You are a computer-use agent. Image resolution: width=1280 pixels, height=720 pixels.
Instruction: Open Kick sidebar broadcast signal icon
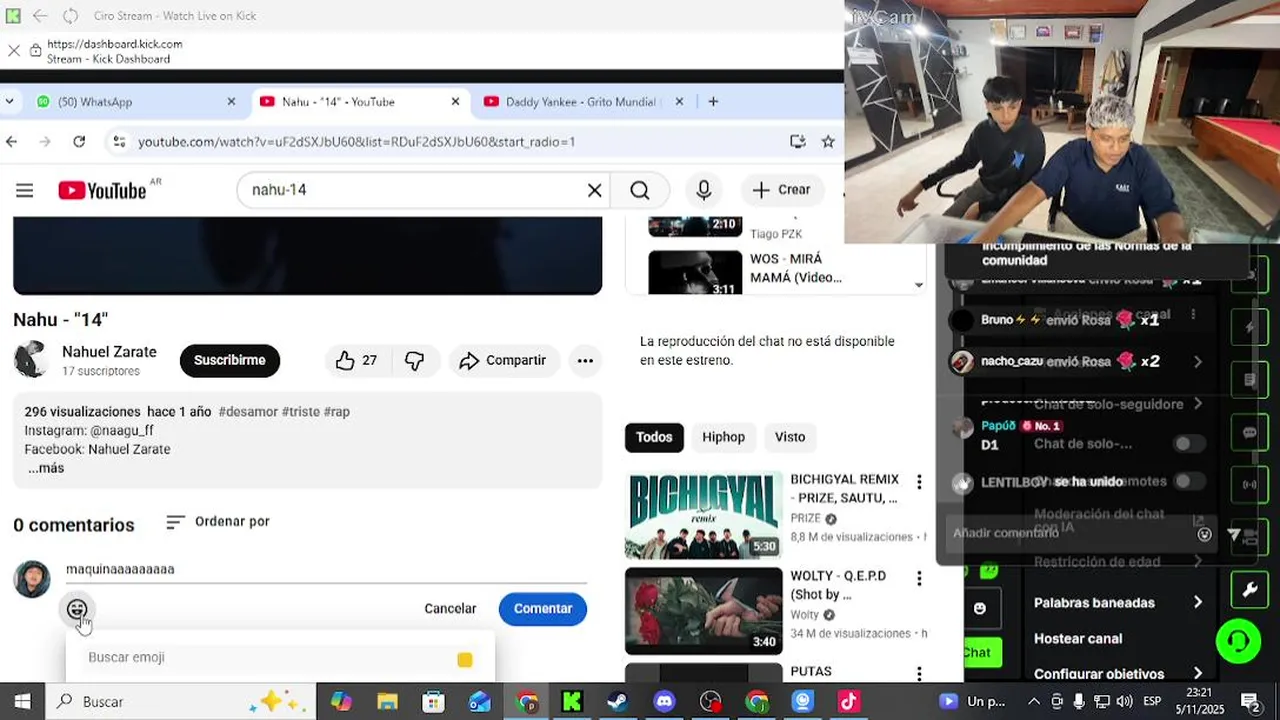tap(1249, 485)
